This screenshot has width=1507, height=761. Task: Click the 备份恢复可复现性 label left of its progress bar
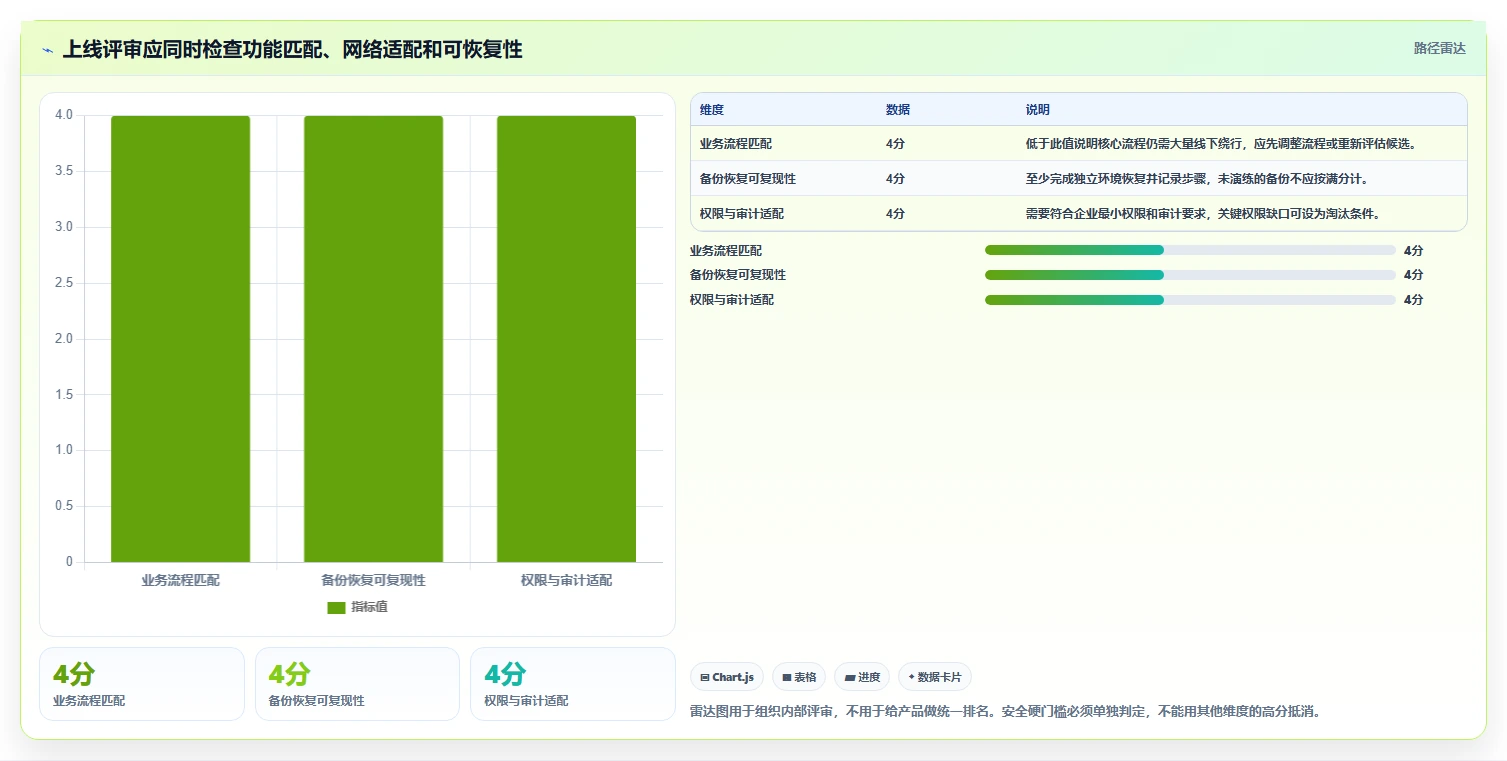click(x=738, y=275)
